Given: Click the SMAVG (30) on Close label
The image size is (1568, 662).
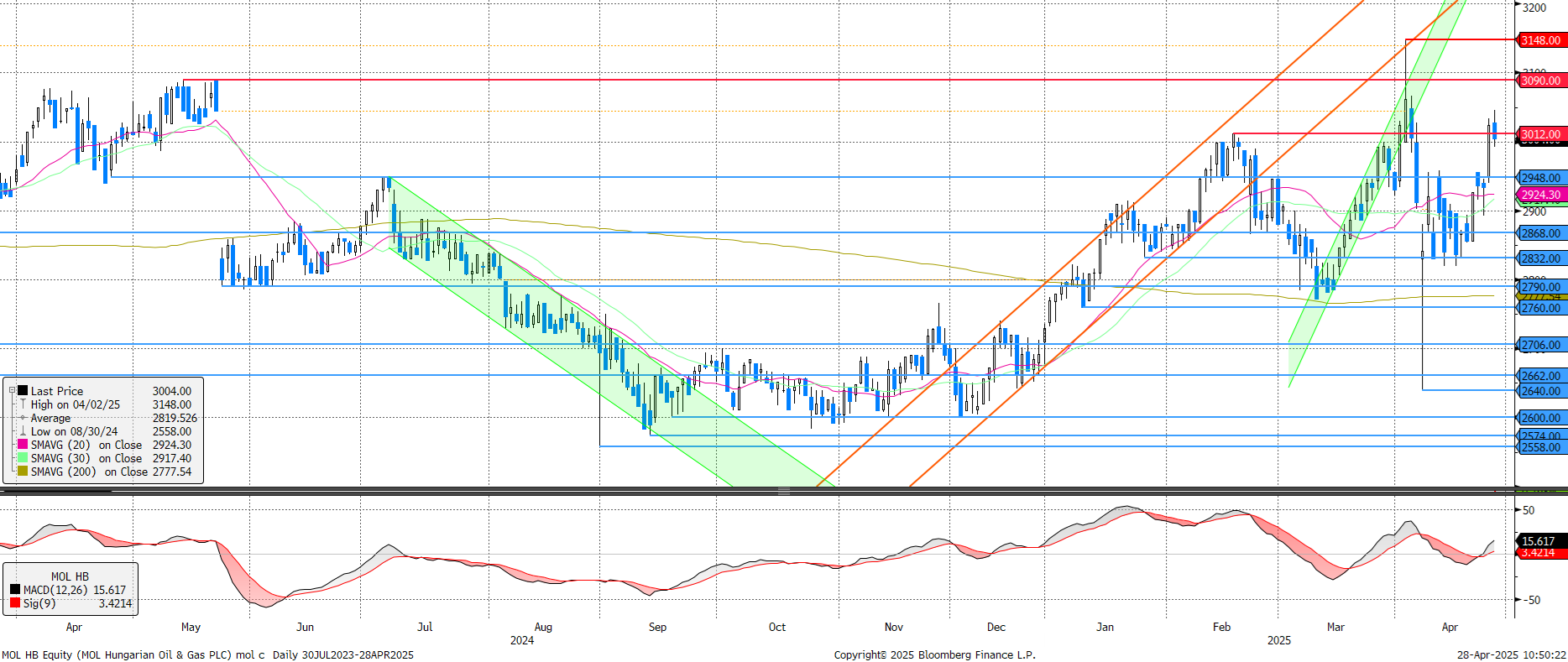Looking at the screenshot, I should (86, 458).
